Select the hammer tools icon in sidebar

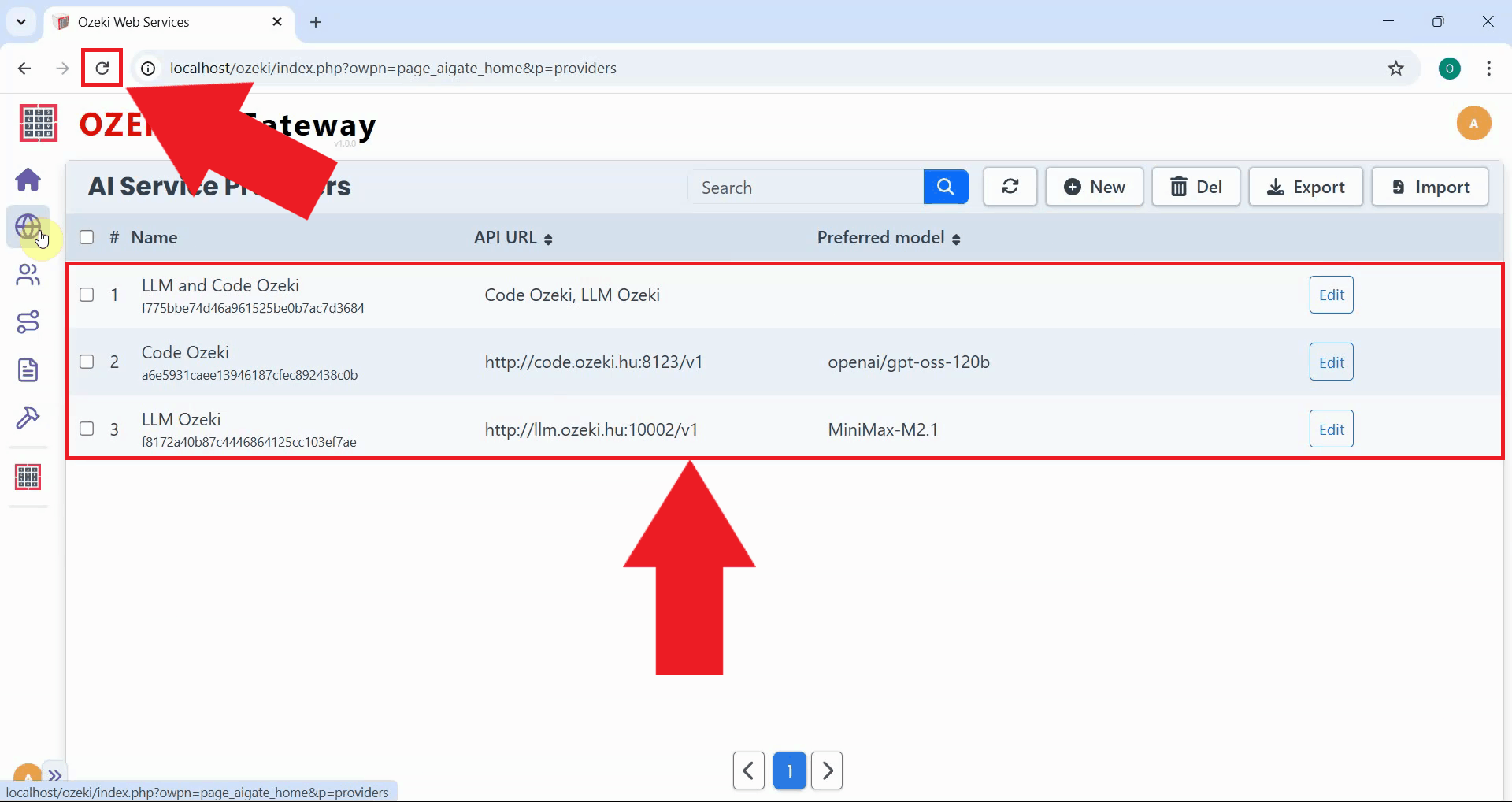28,418
